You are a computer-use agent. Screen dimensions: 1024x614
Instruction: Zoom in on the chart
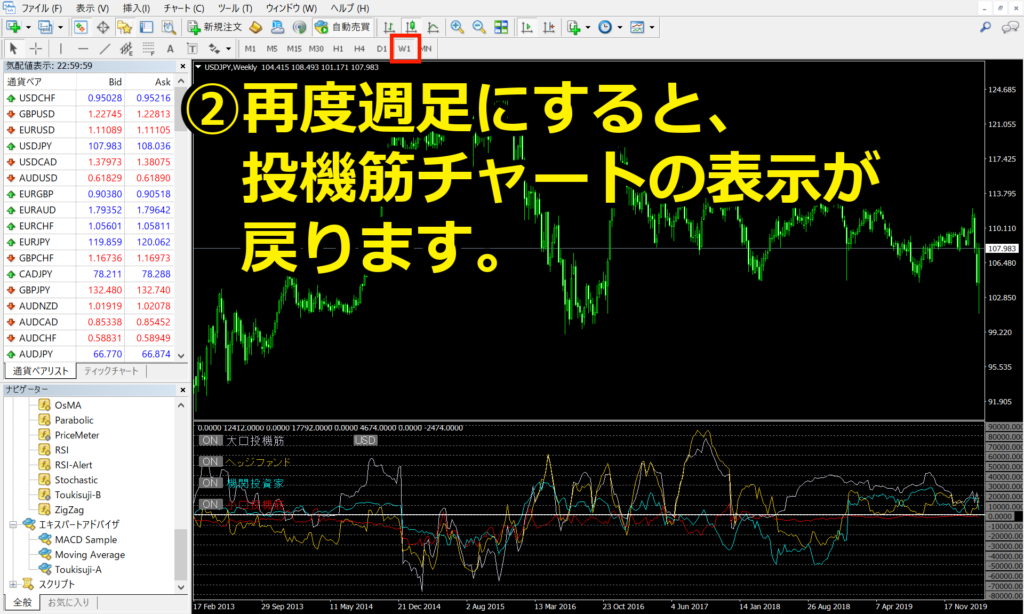(457, 27)
